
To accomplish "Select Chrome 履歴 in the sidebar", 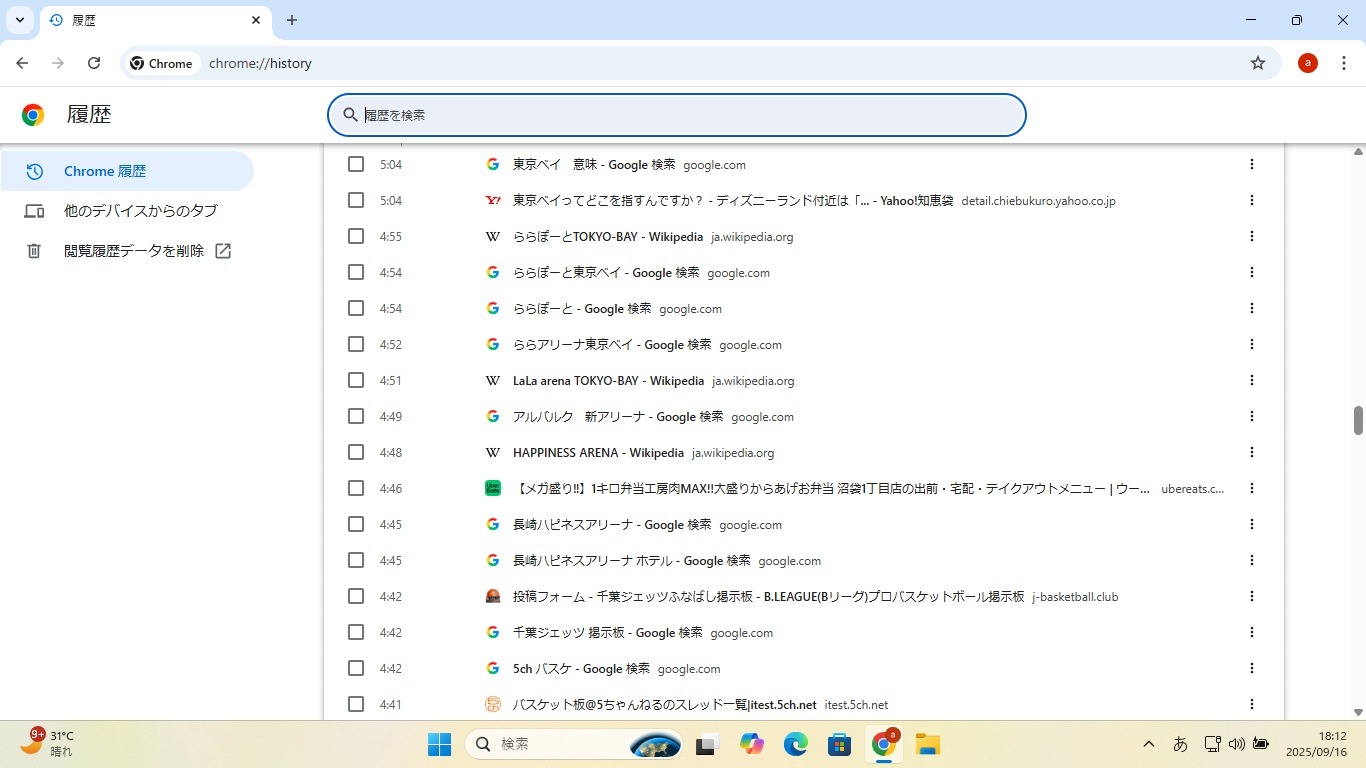I will tap(105, 171).
